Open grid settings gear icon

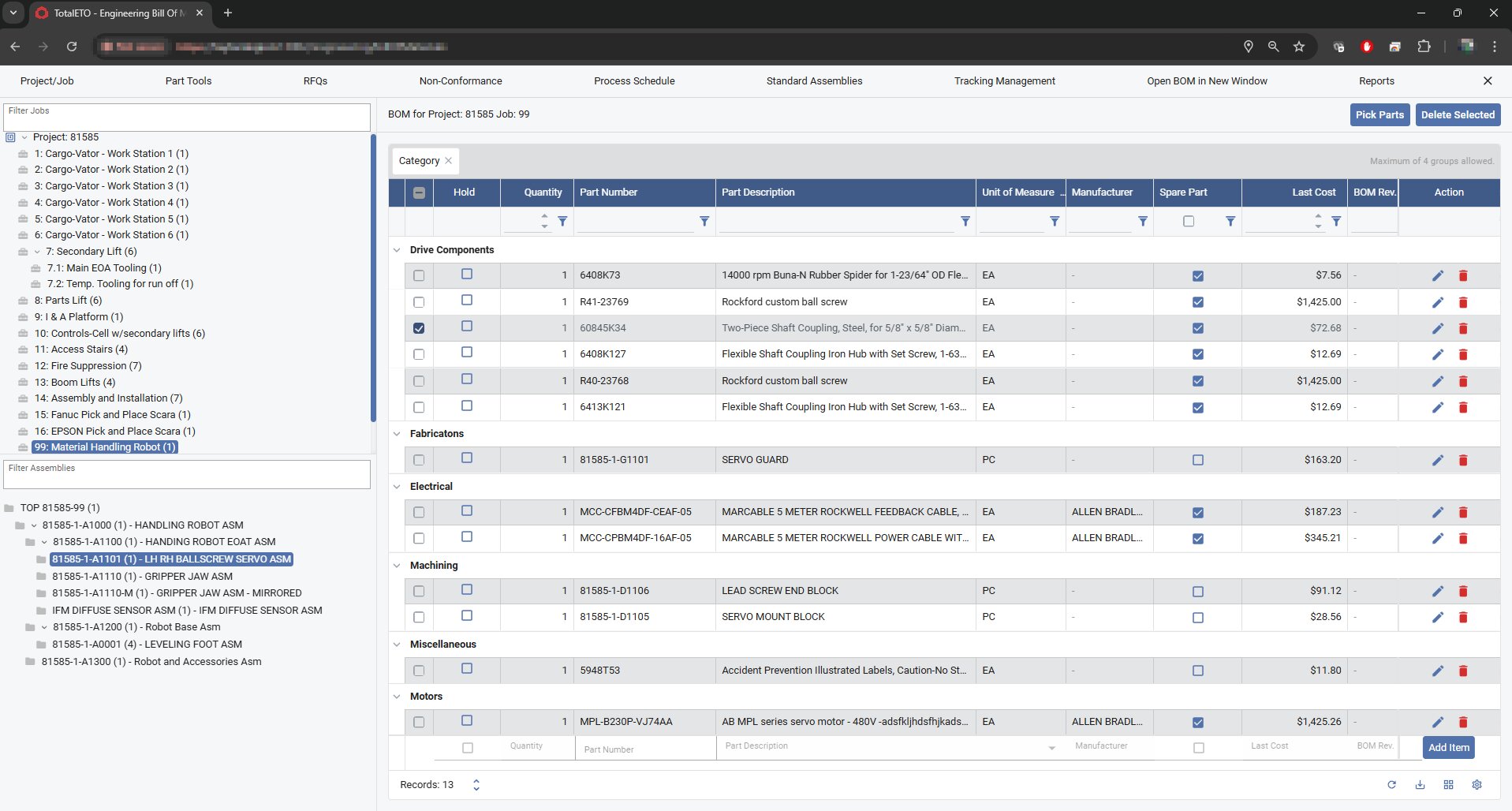pos(1477,785)
